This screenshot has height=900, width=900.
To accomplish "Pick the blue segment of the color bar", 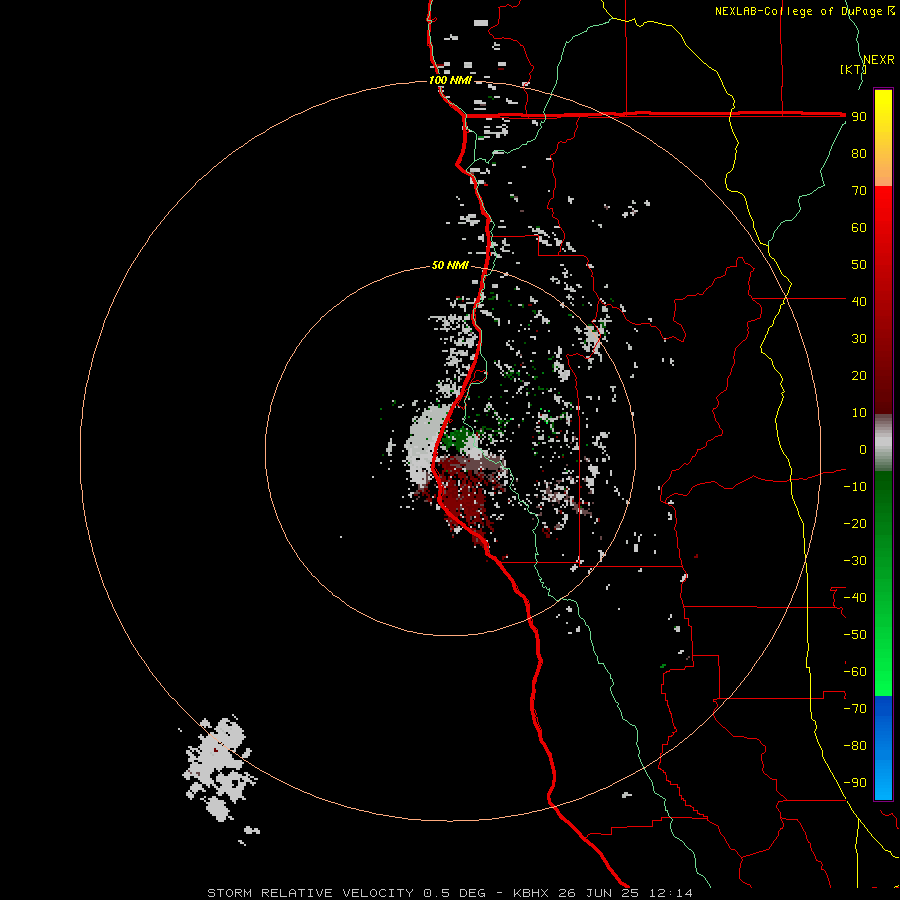I will pos(883,746).
